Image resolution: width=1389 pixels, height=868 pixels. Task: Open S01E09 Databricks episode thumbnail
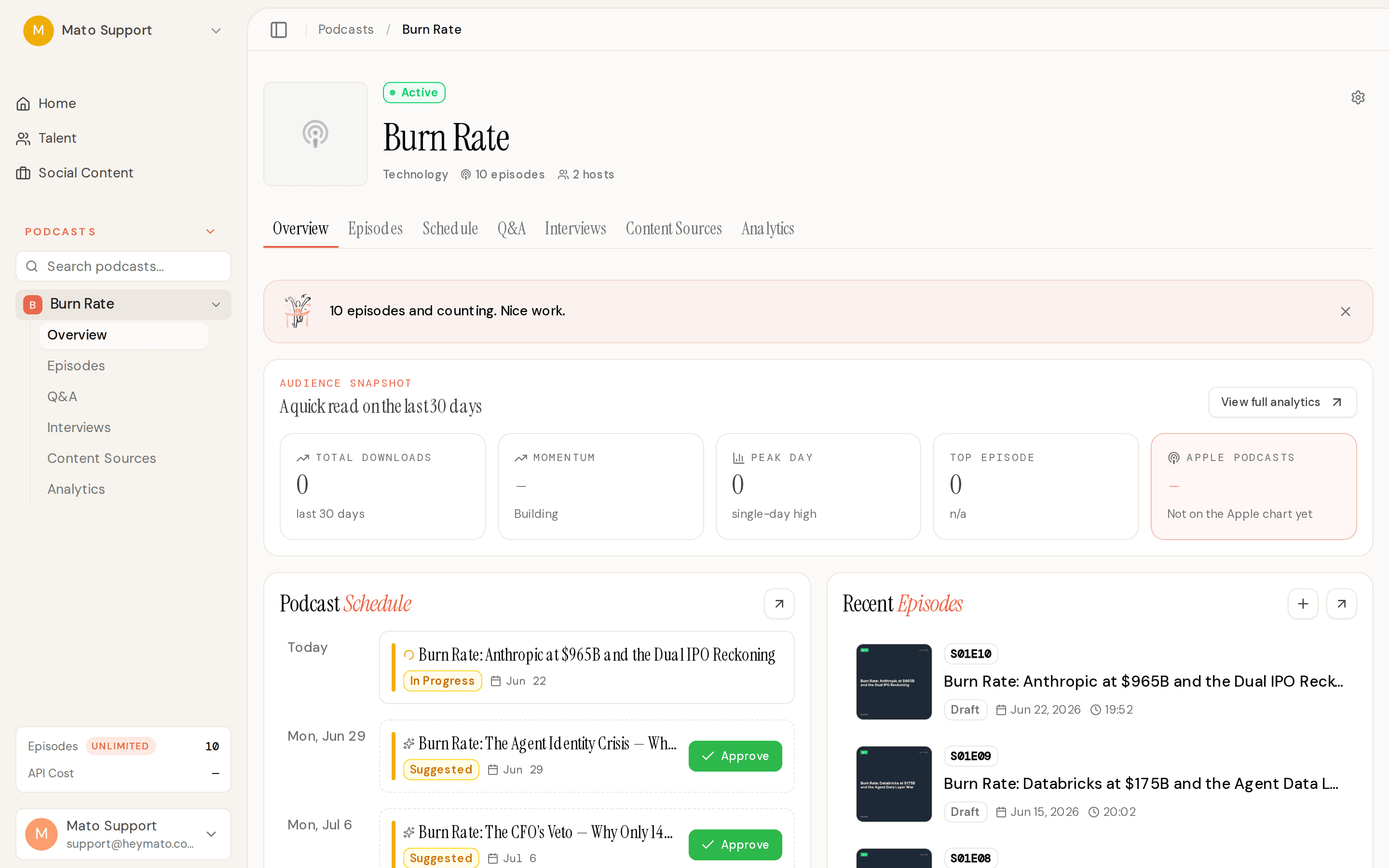894,784
